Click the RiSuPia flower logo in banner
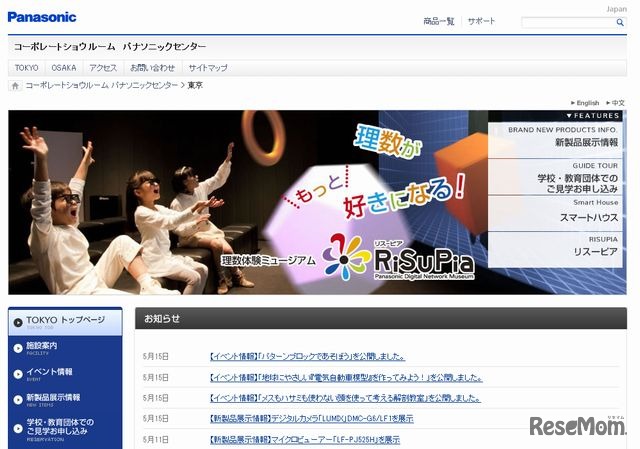 coord(346,257)
